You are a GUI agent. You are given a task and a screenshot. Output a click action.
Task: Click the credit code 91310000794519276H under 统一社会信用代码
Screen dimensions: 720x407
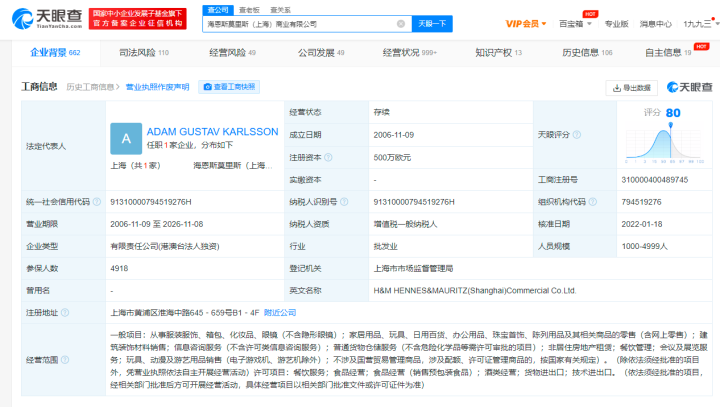pos(151,202)
